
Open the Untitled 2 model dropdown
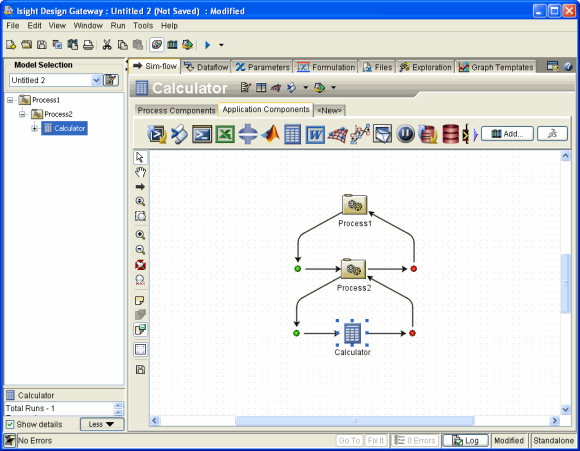pos(96,80)
